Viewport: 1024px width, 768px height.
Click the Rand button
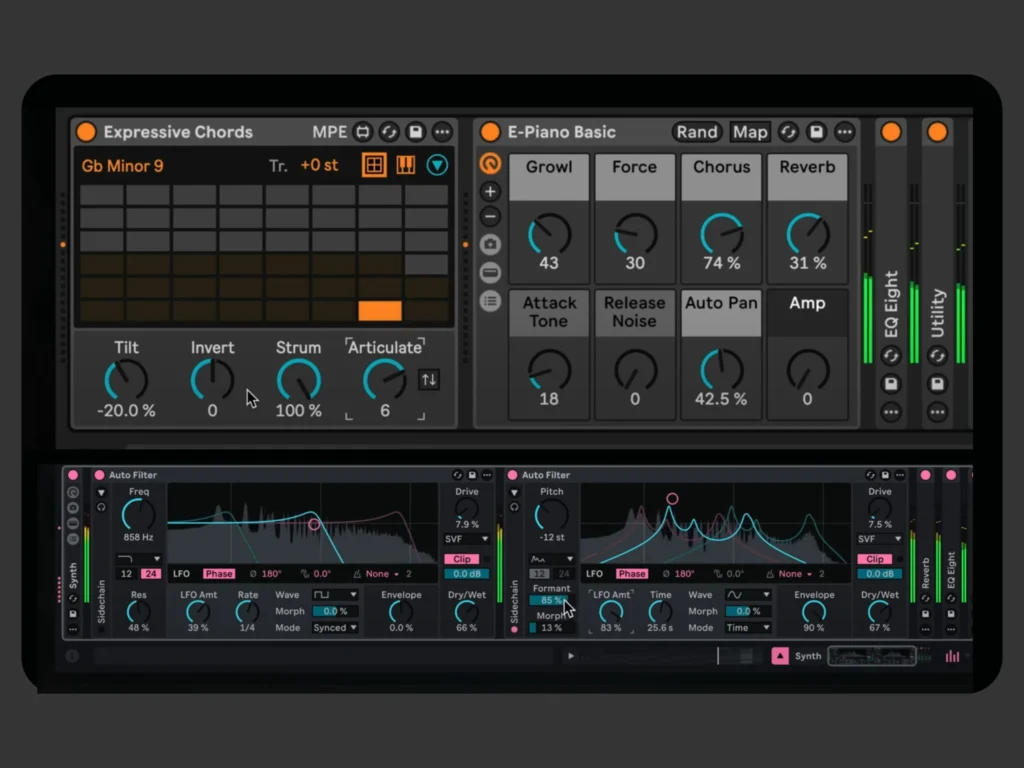click(x=697, y=132)
